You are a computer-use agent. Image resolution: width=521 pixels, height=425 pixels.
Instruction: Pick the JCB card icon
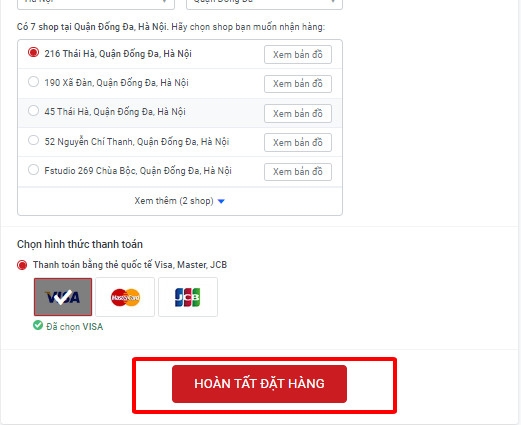click(x=188, y=297)
